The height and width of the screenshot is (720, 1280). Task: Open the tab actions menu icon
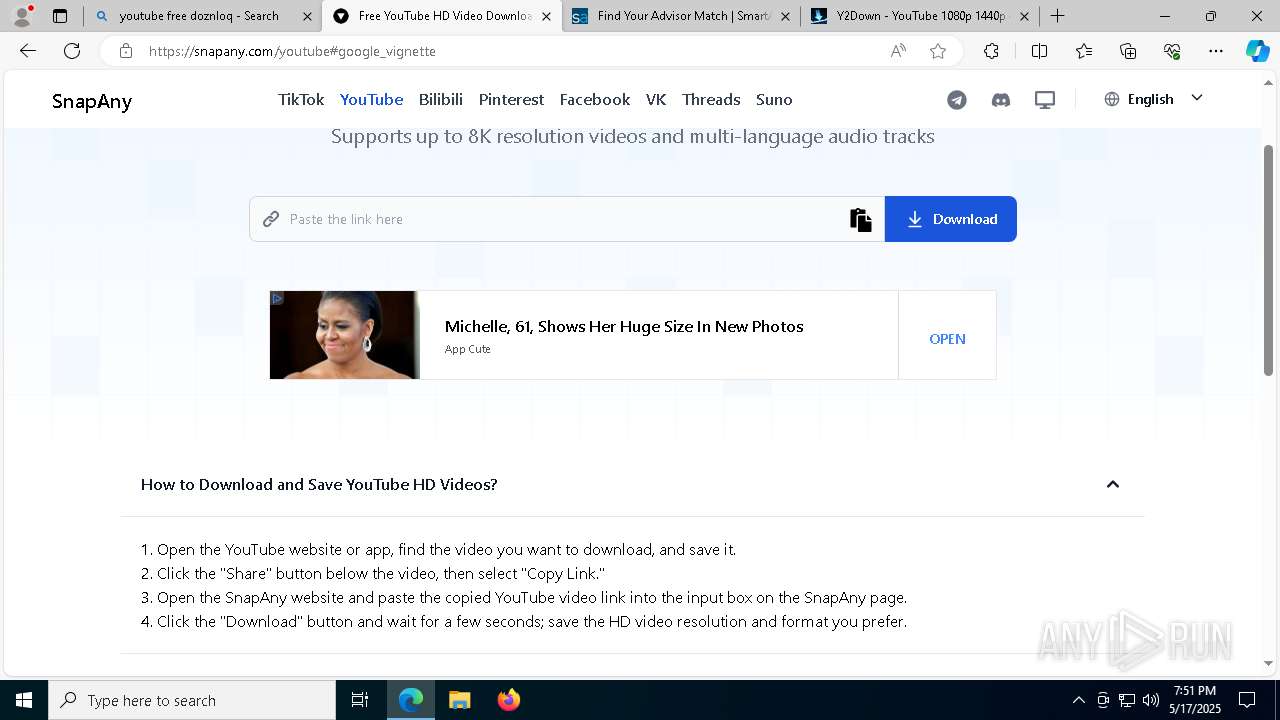(60, 16)
